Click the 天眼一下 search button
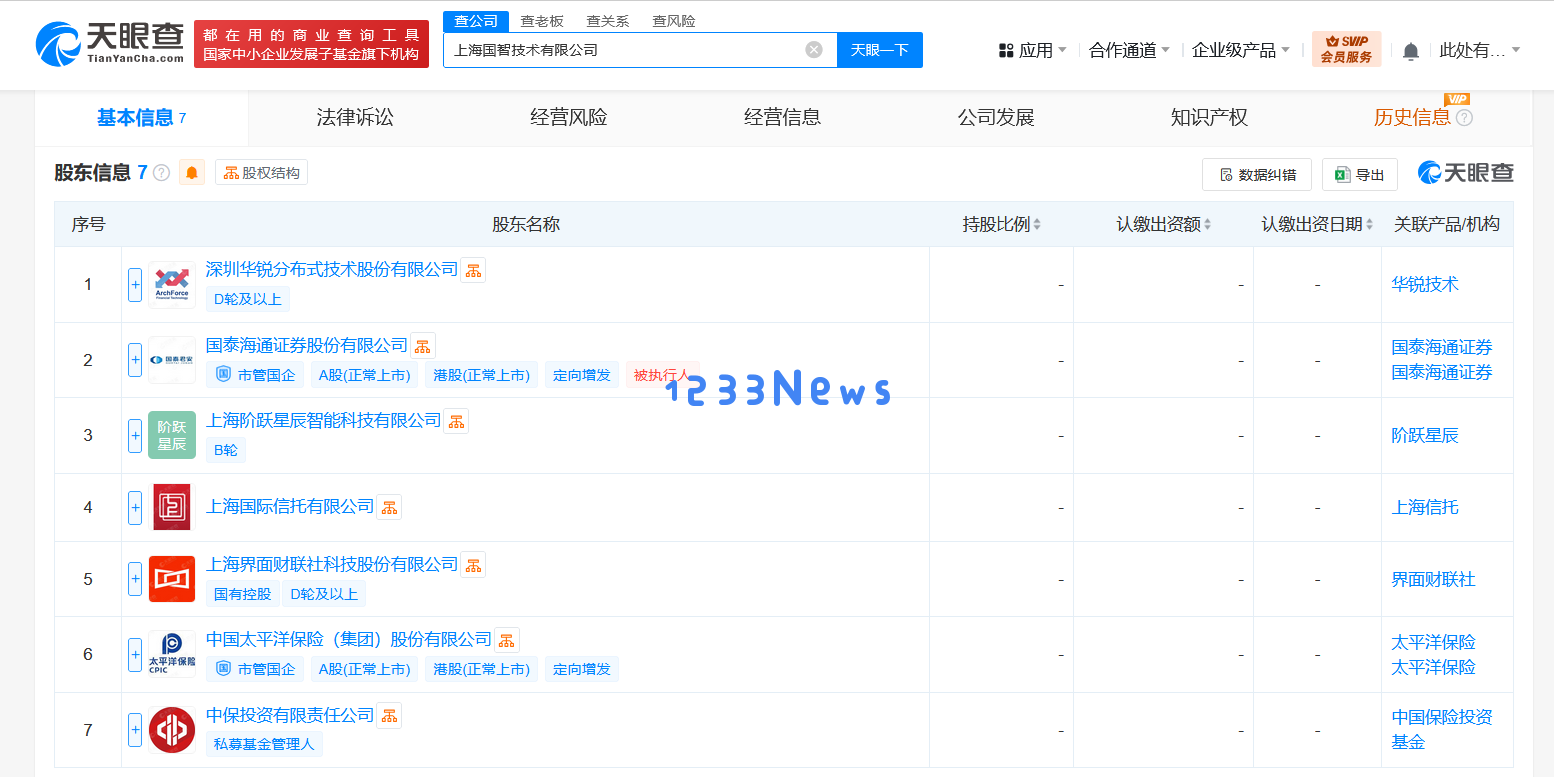 (x=879, y=50)
